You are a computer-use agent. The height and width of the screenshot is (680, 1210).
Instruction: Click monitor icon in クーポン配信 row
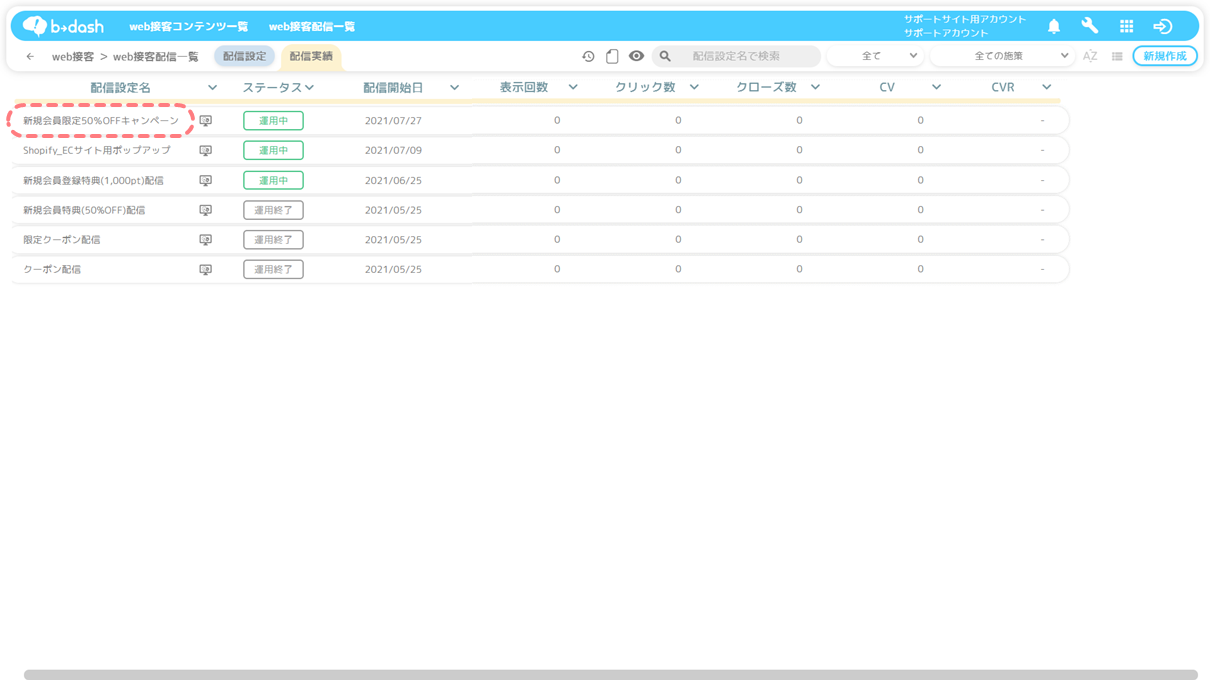[x=205, y=270]
